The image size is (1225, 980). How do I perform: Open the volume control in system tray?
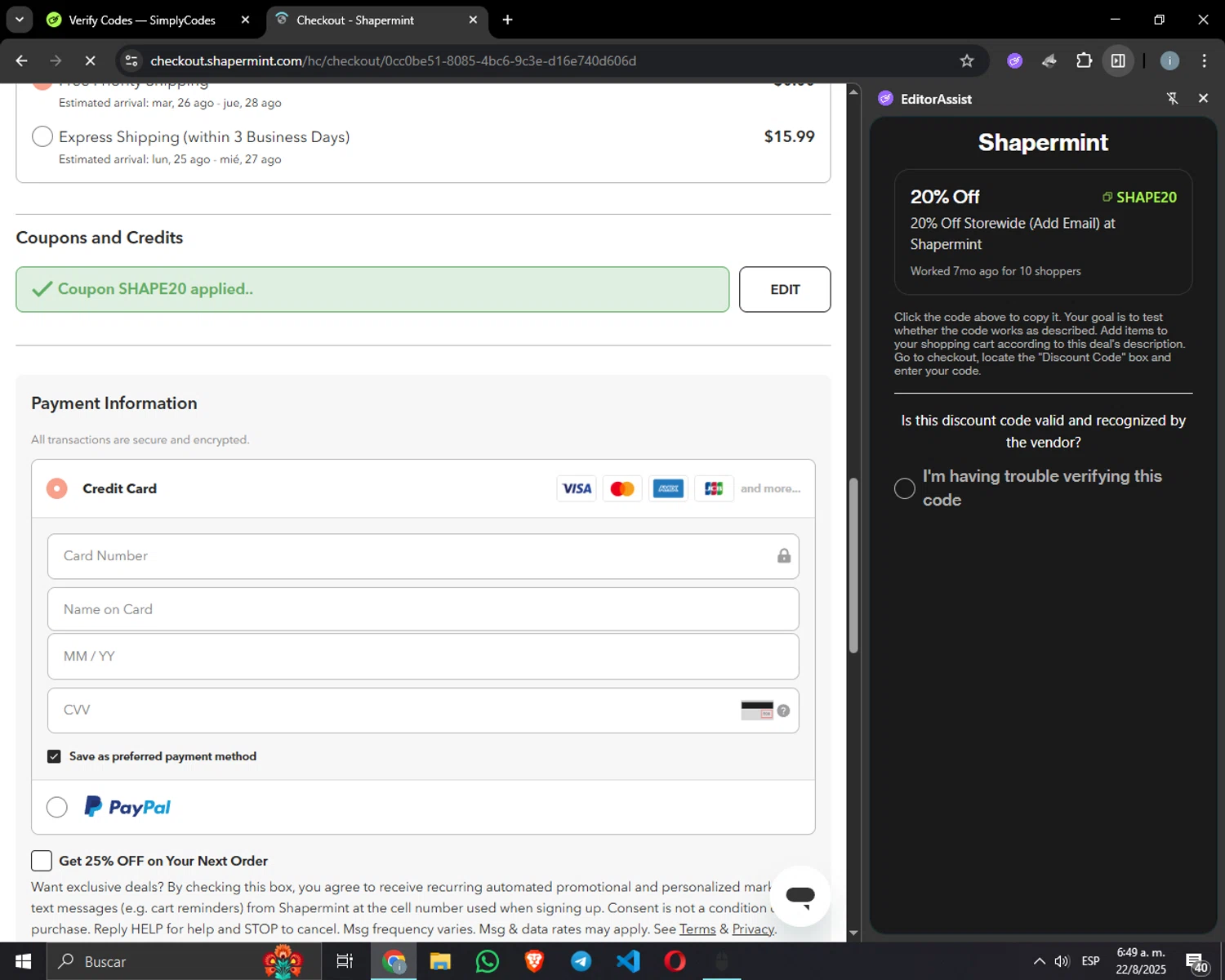point(1062,961)
